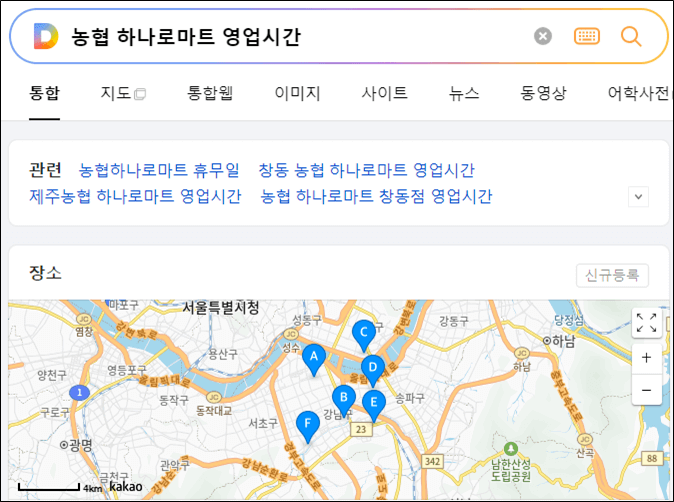Switch to the 이미지 tab

pyautogui.click(x=297, y=93)
